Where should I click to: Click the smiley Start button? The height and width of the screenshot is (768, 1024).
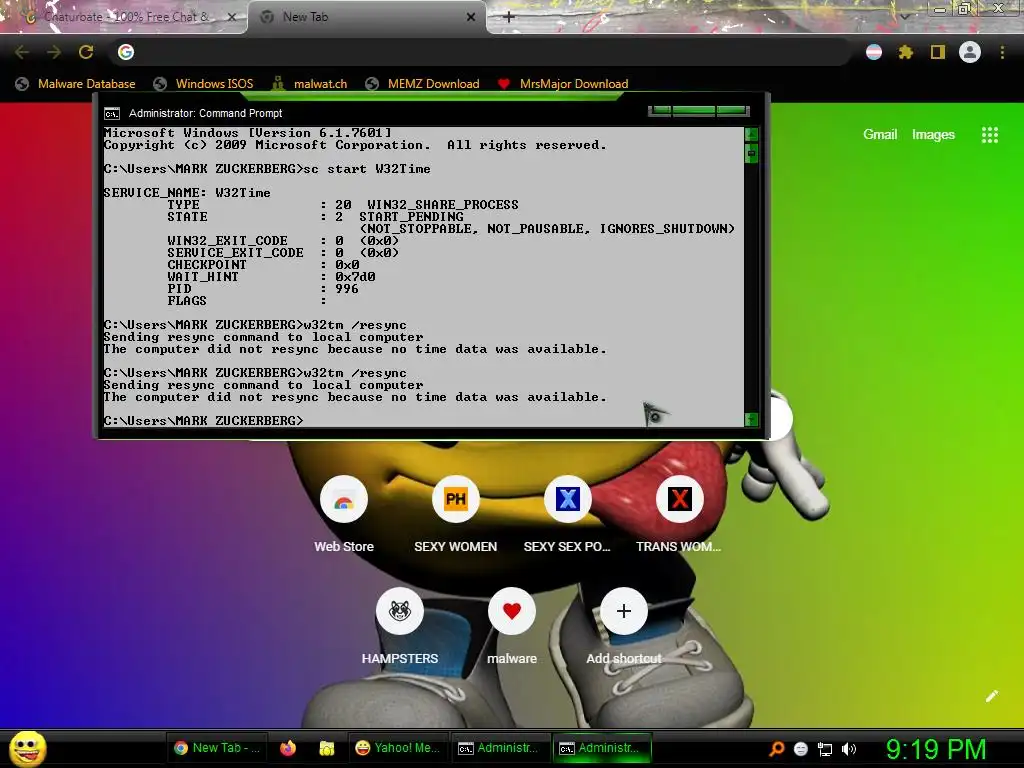click(x=27, y=748)
